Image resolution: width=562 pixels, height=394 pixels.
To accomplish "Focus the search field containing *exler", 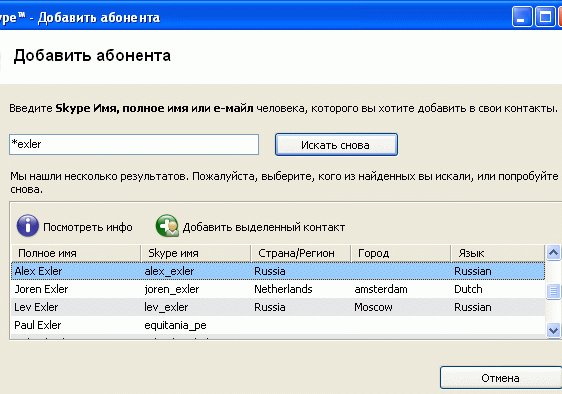I will (x=134, y=144).
